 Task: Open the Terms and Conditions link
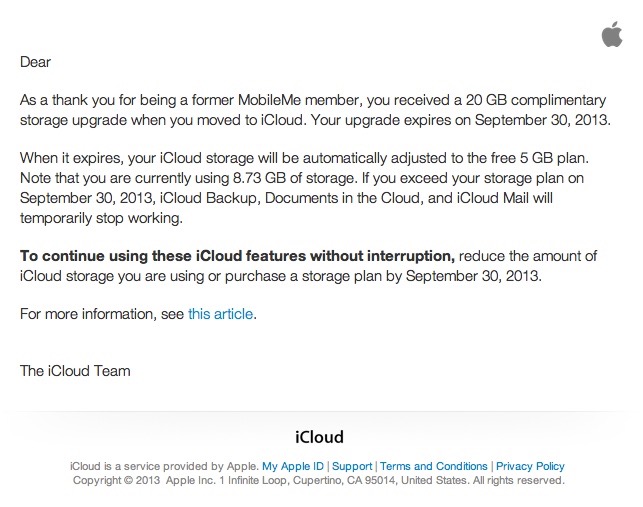tap(433, 466)
